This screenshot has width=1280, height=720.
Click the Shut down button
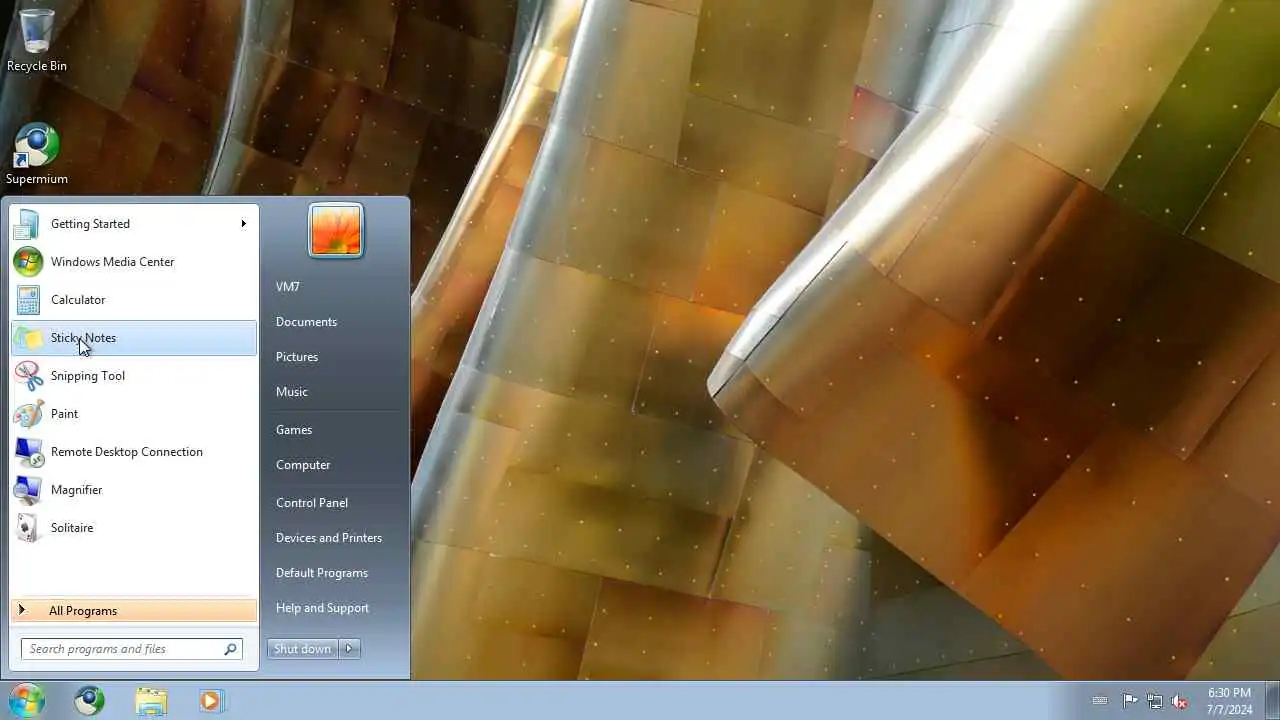tap(303, 649)
